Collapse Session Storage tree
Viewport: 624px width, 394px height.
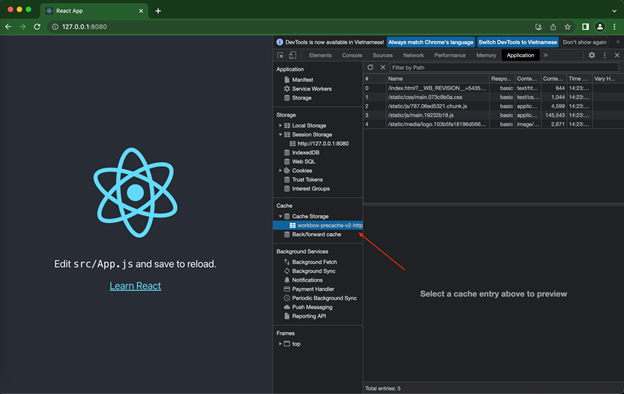coord(280,135)
